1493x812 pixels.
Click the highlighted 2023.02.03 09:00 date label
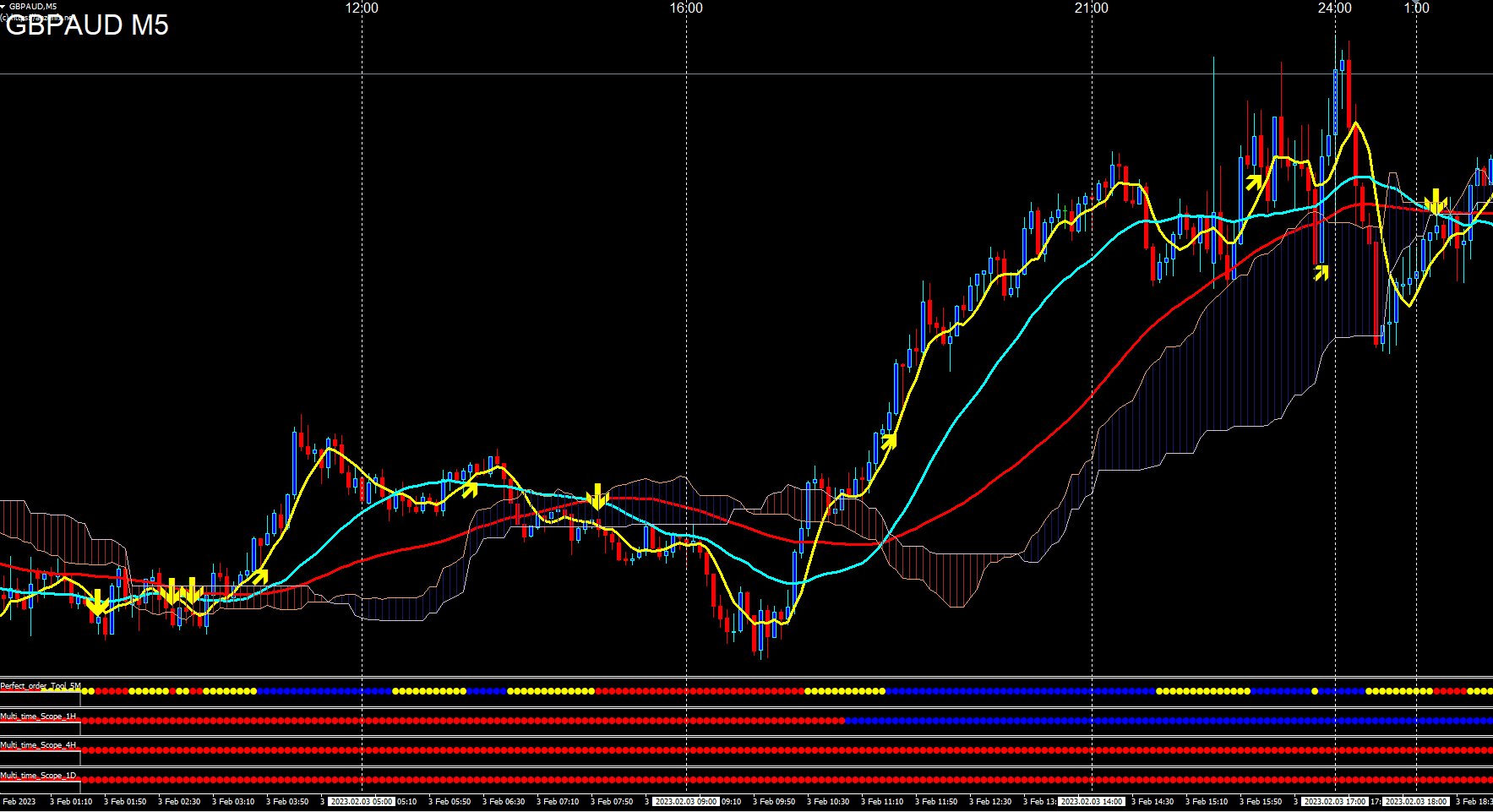pos(686,801)
